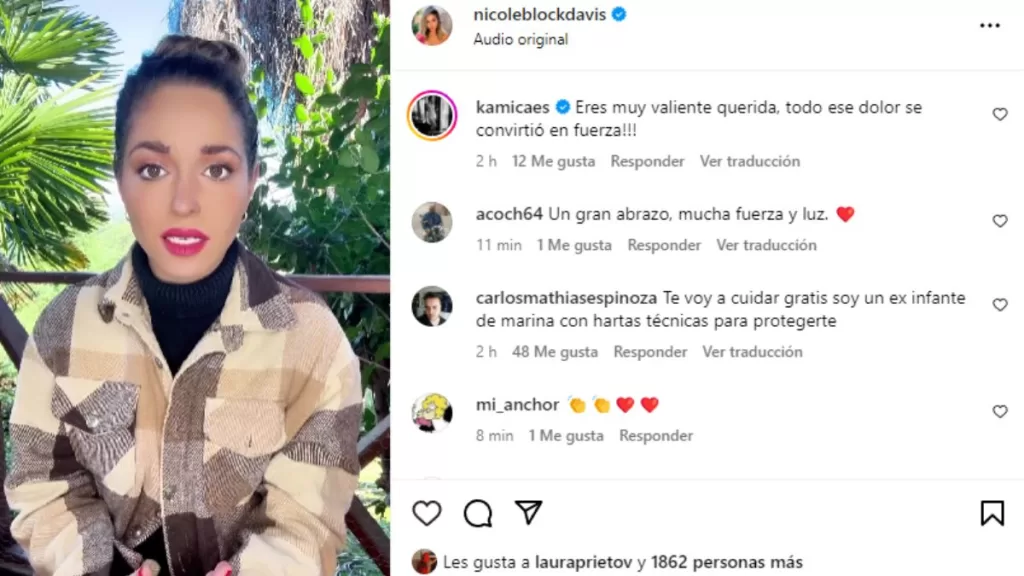Open the three-dot more options menu

point(990,25)
